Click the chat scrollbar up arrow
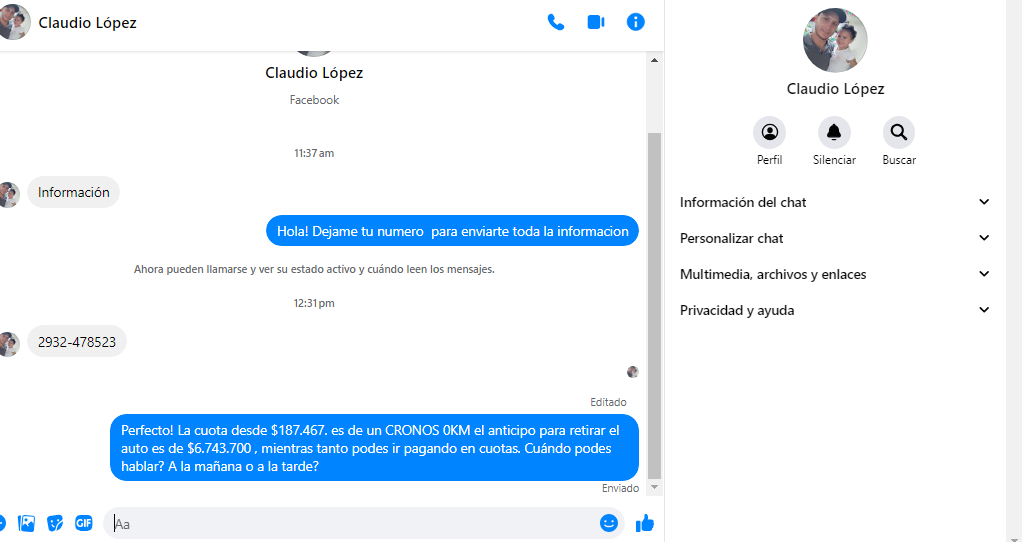This screenshot has height=542, width=1022. 654,61
